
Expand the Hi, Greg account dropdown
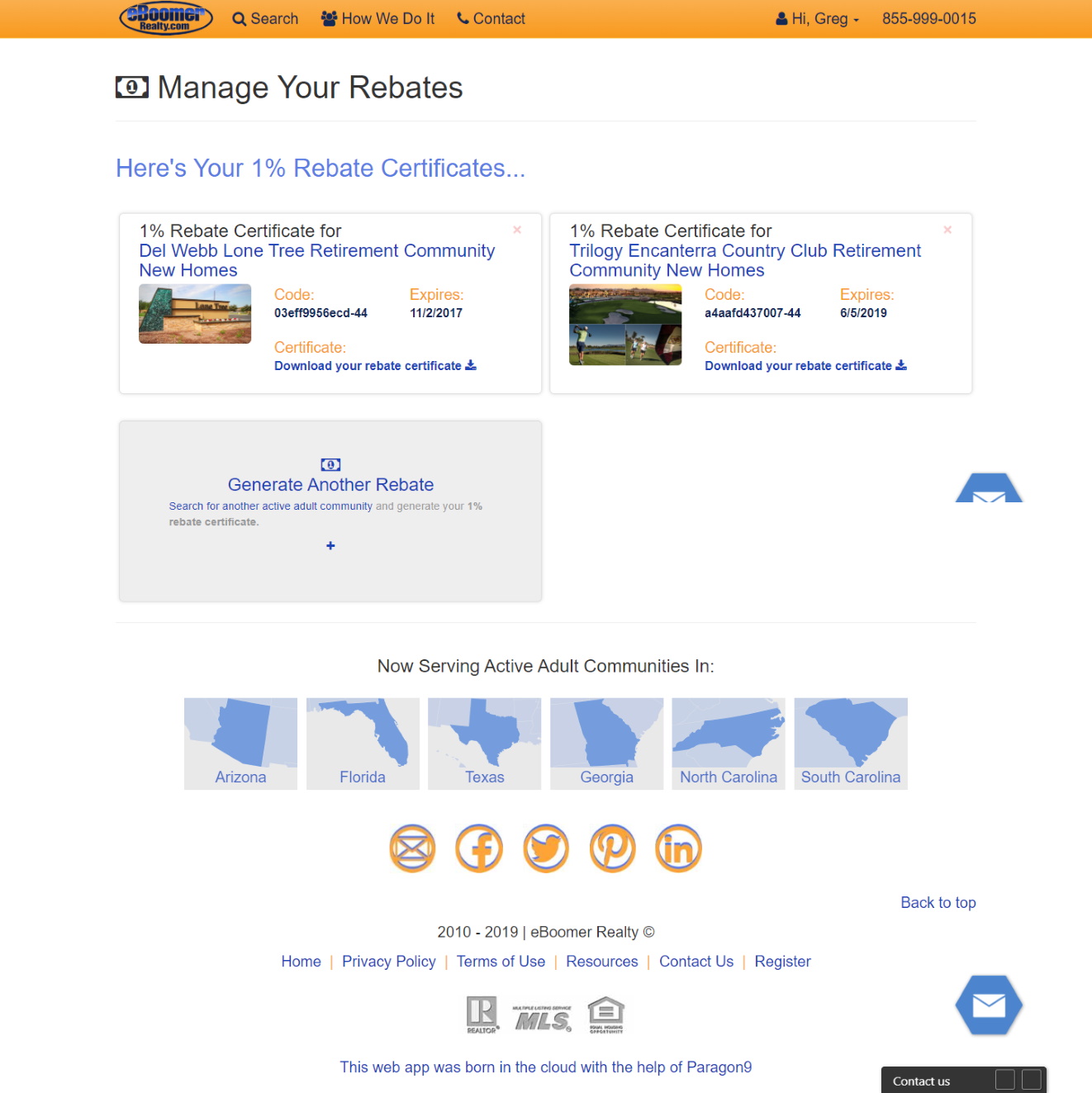pos(818,18)
